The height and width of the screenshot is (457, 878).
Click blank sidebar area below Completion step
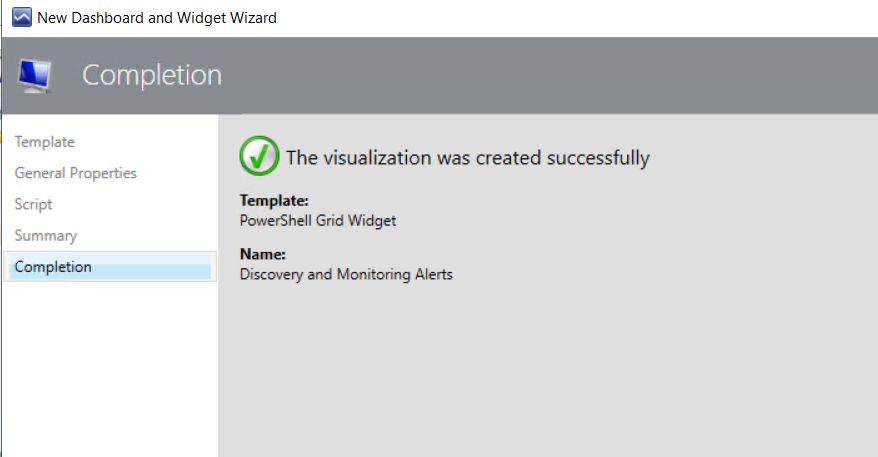pyautogui.click(x=108, y=370)
